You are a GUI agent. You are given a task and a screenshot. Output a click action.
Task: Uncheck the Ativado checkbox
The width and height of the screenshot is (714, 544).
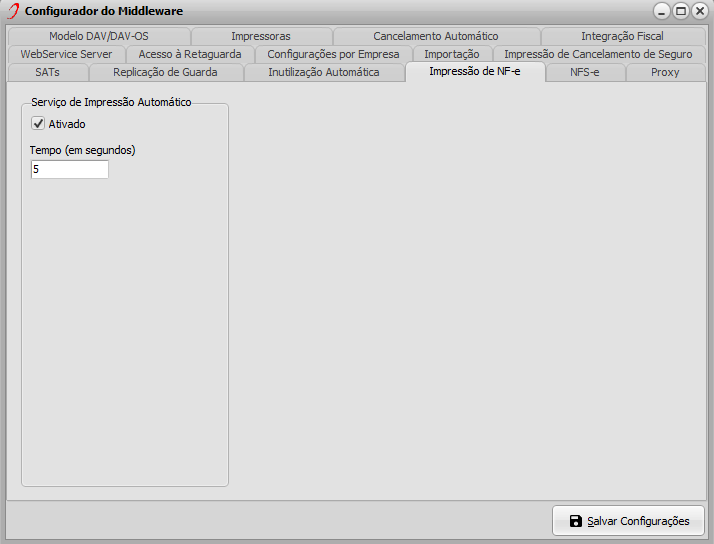pos(39,124)
